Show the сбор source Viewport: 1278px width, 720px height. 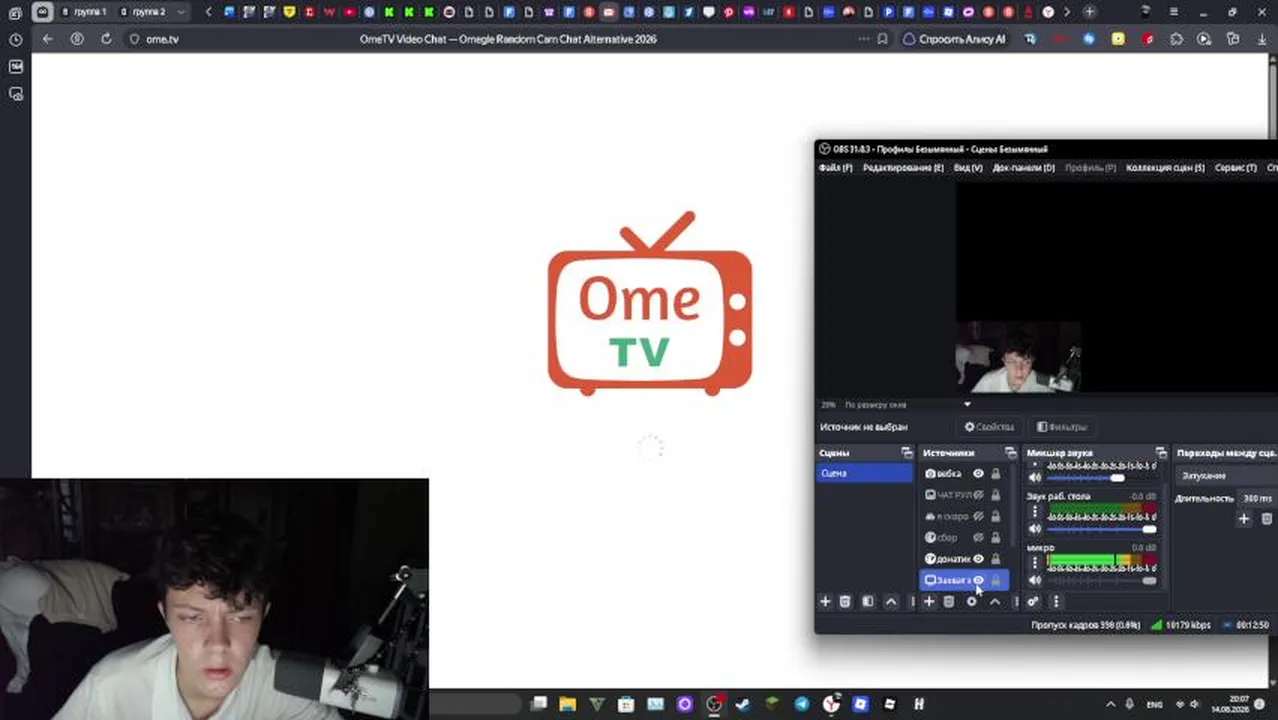[x=979, y=537]
